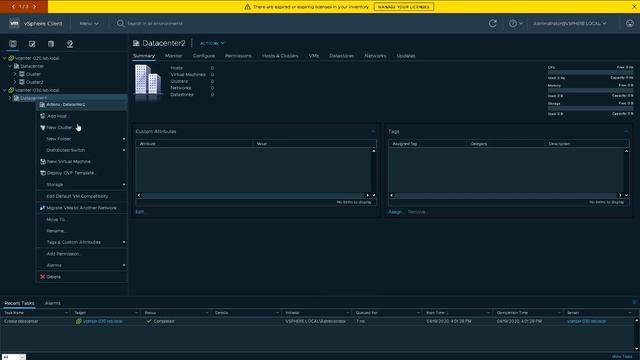Select Edit Default VM Compatibility
This screenshot has height=360, width=640.
tap(82, 196)
